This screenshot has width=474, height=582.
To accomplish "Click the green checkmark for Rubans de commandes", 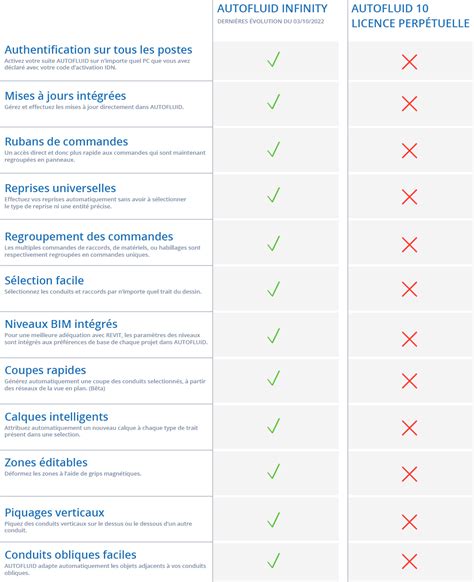I will point(274,149).
